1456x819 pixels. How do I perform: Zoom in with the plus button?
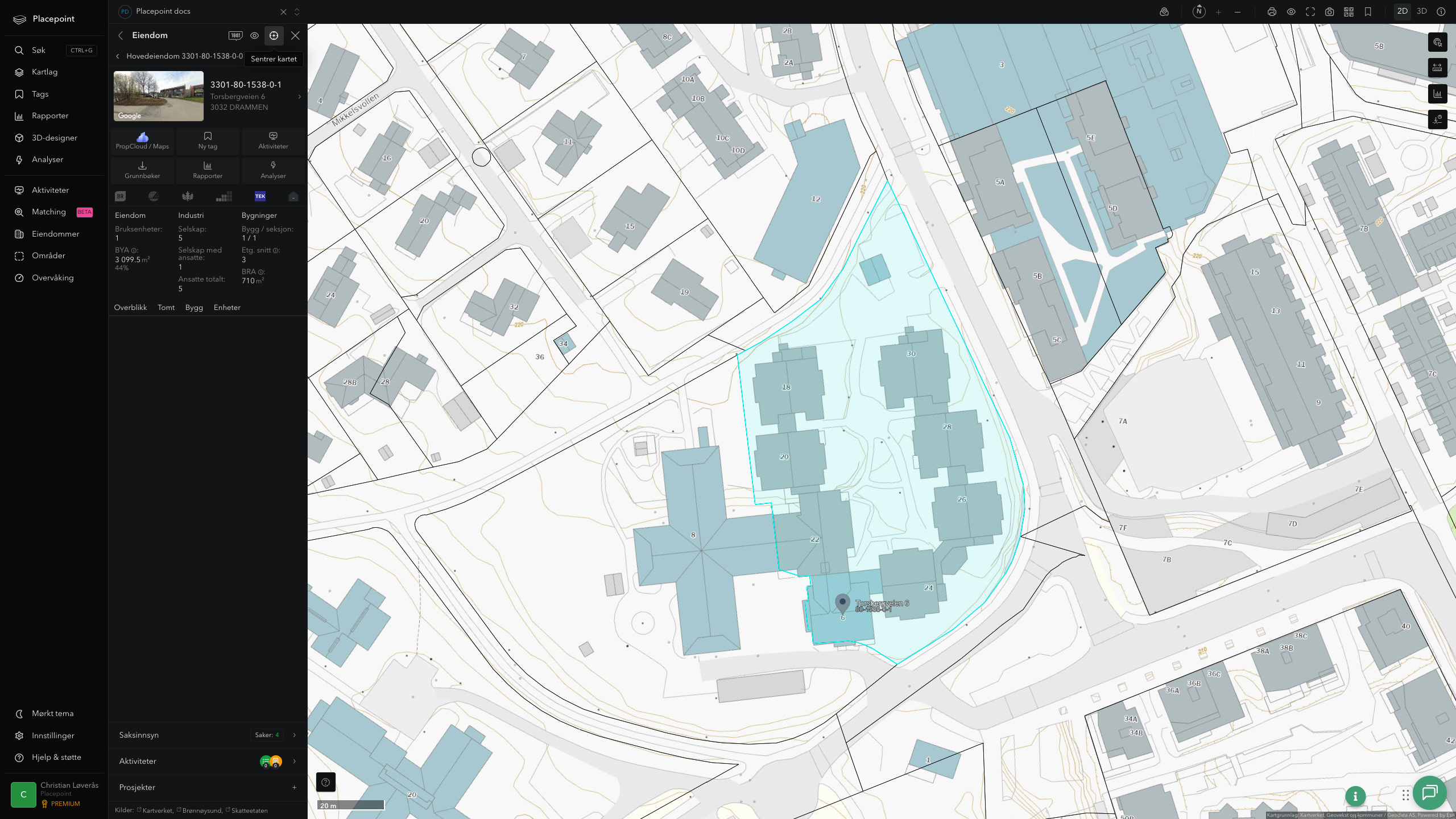click(1218, 11)
